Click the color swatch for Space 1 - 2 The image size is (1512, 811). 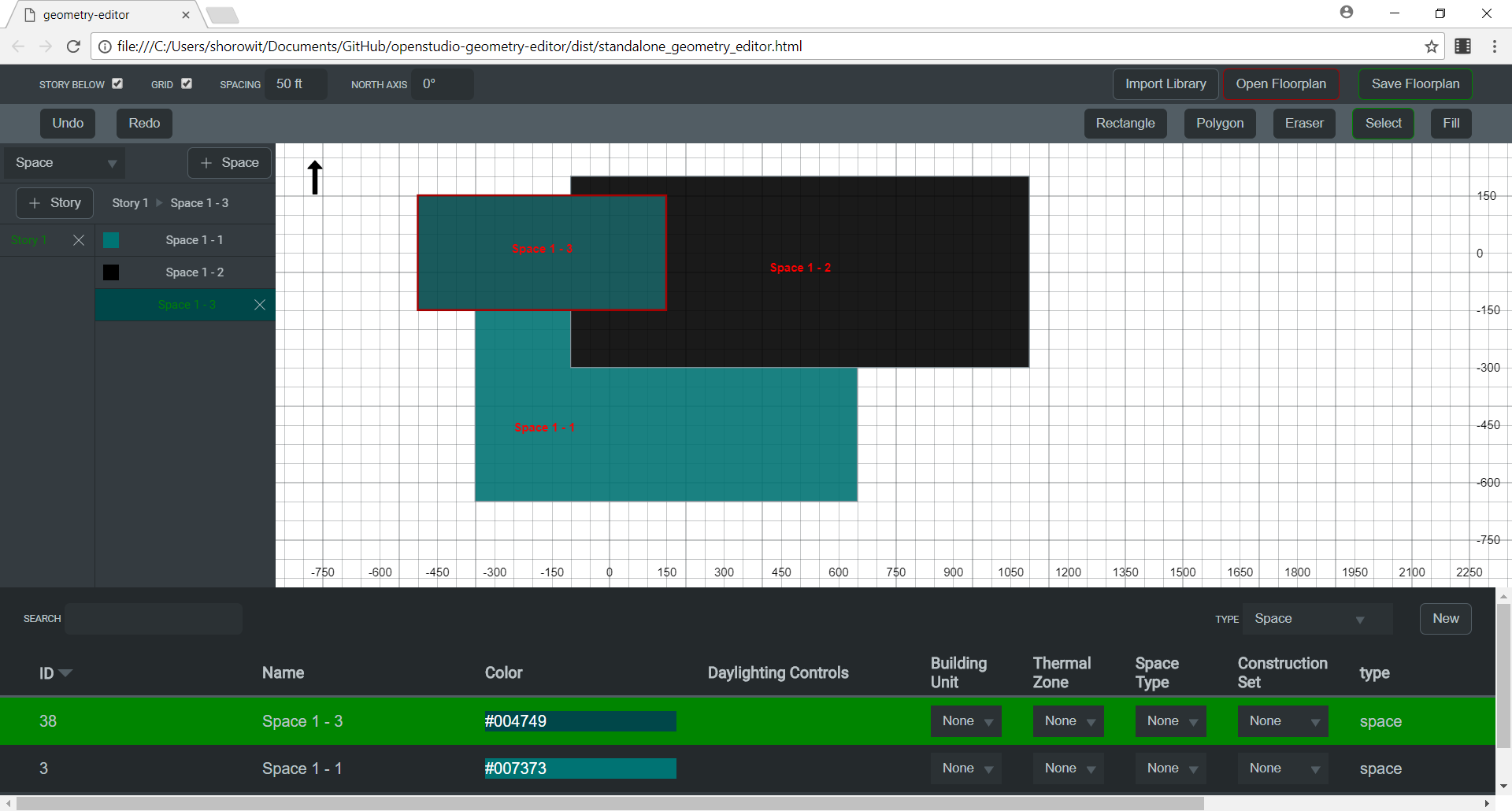tap(110, 272)
